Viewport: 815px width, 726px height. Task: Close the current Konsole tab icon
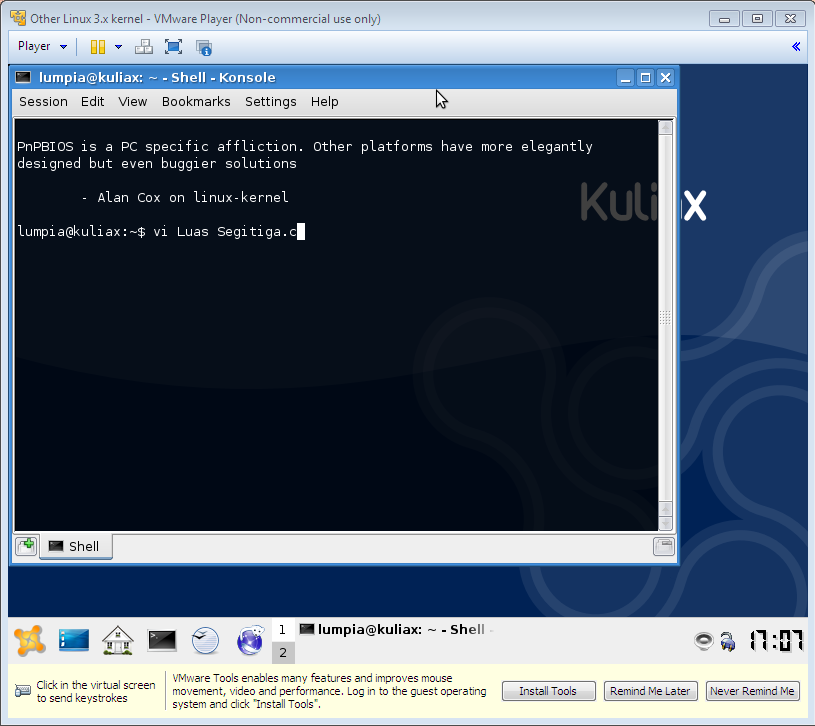pyautogui.click(x=663, y=546)
